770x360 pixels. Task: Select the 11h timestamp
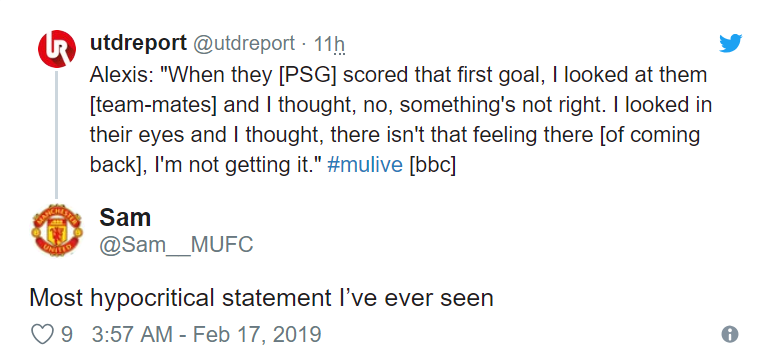(x=330, y=44)
